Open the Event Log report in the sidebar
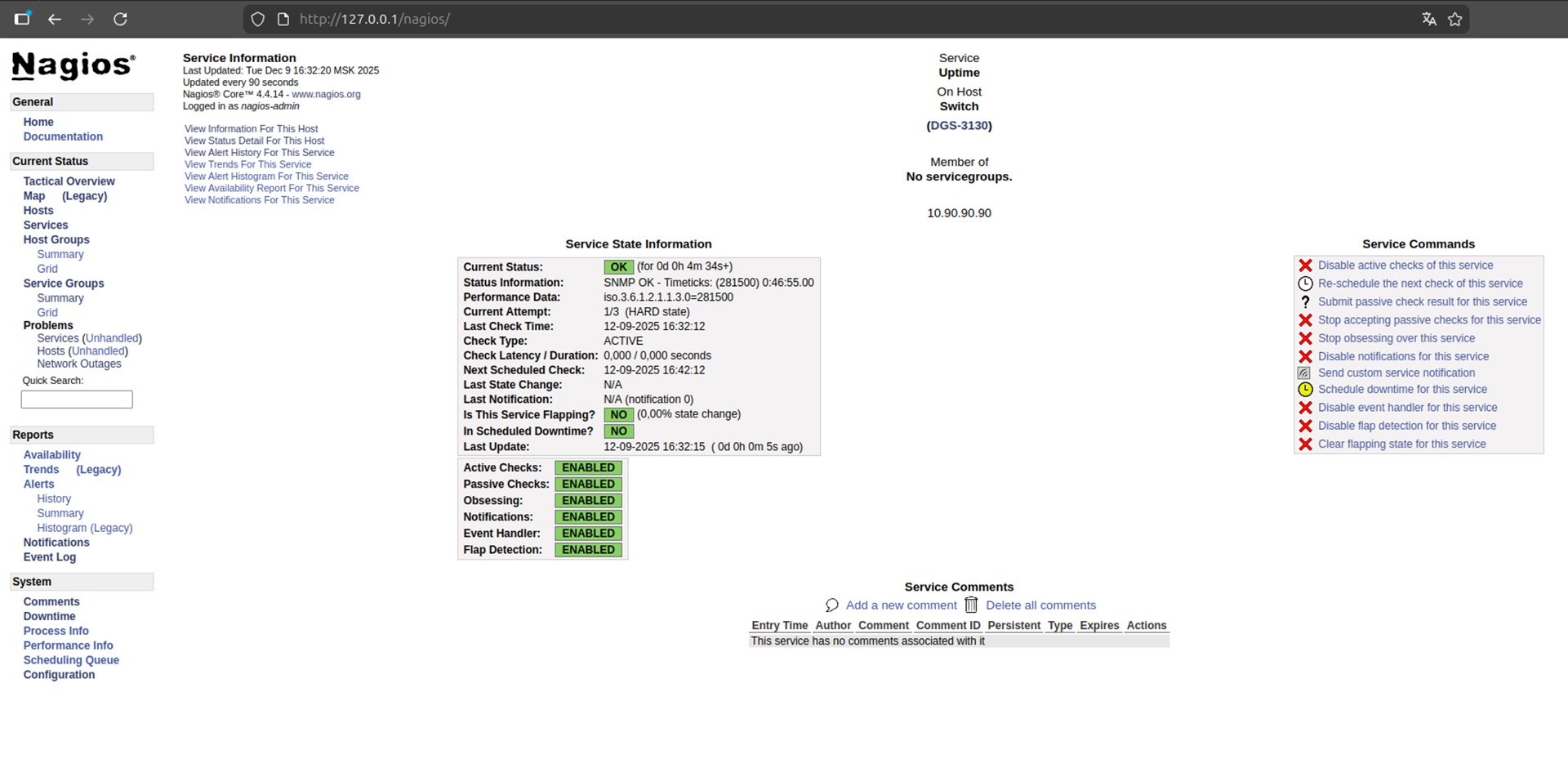 (x=49, y=557)
